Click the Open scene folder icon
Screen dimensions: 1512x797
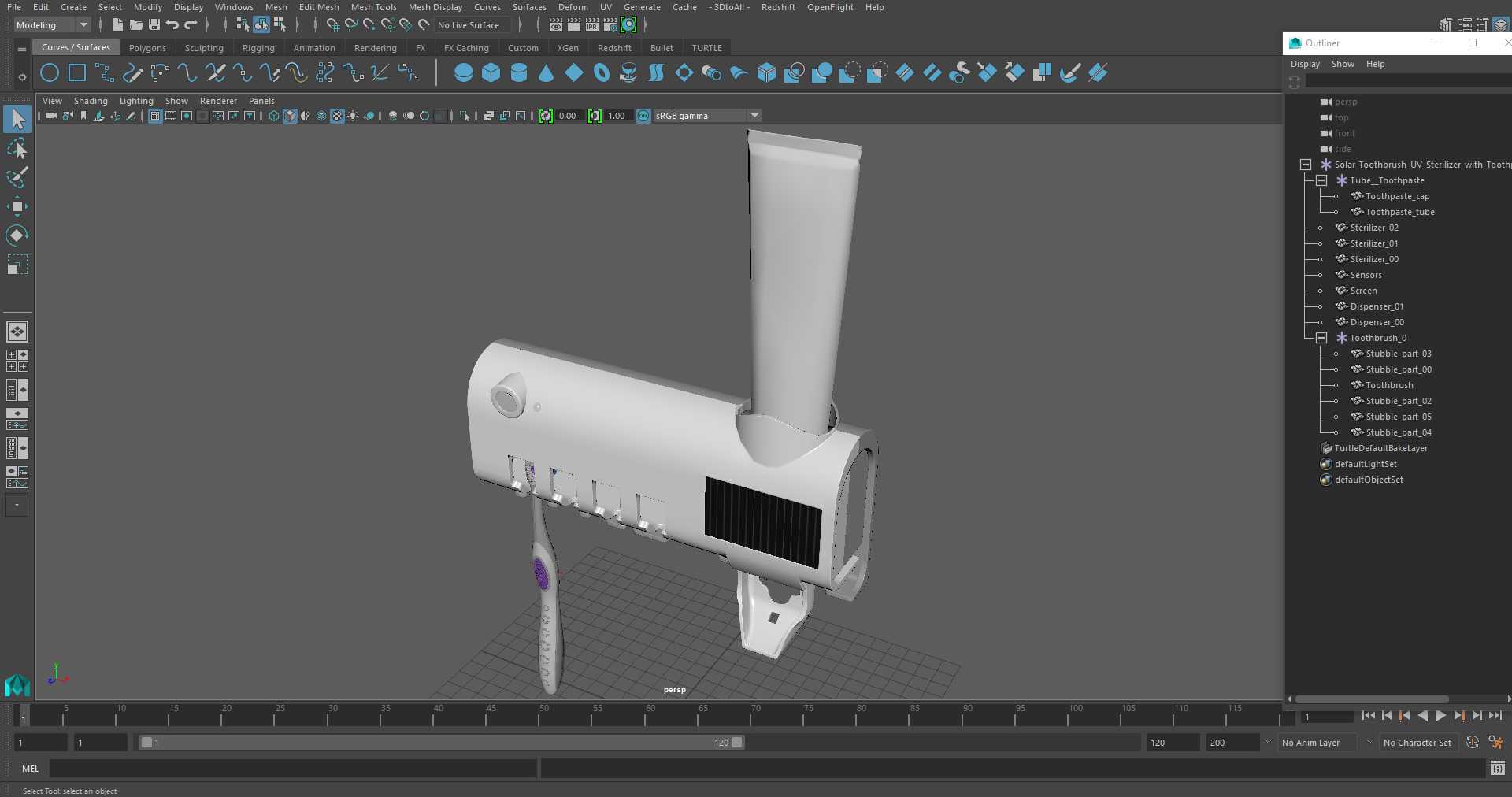pyautogui.click(x=136, y=25)
